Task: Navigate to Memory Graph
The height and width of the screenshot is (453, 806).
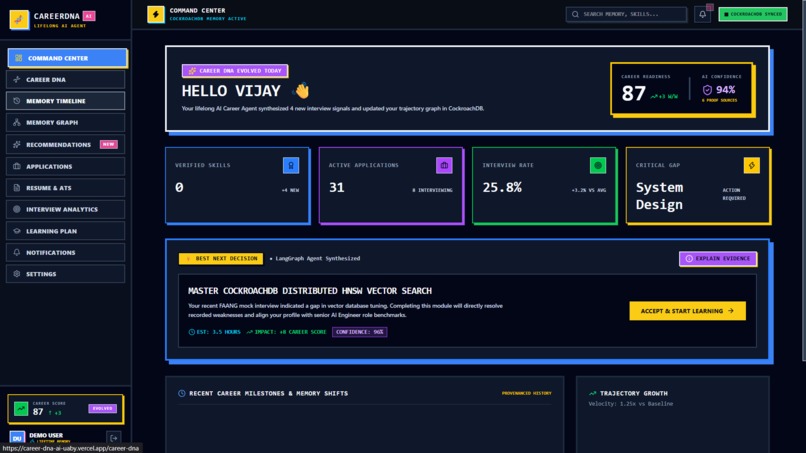Action: [65, 122]
